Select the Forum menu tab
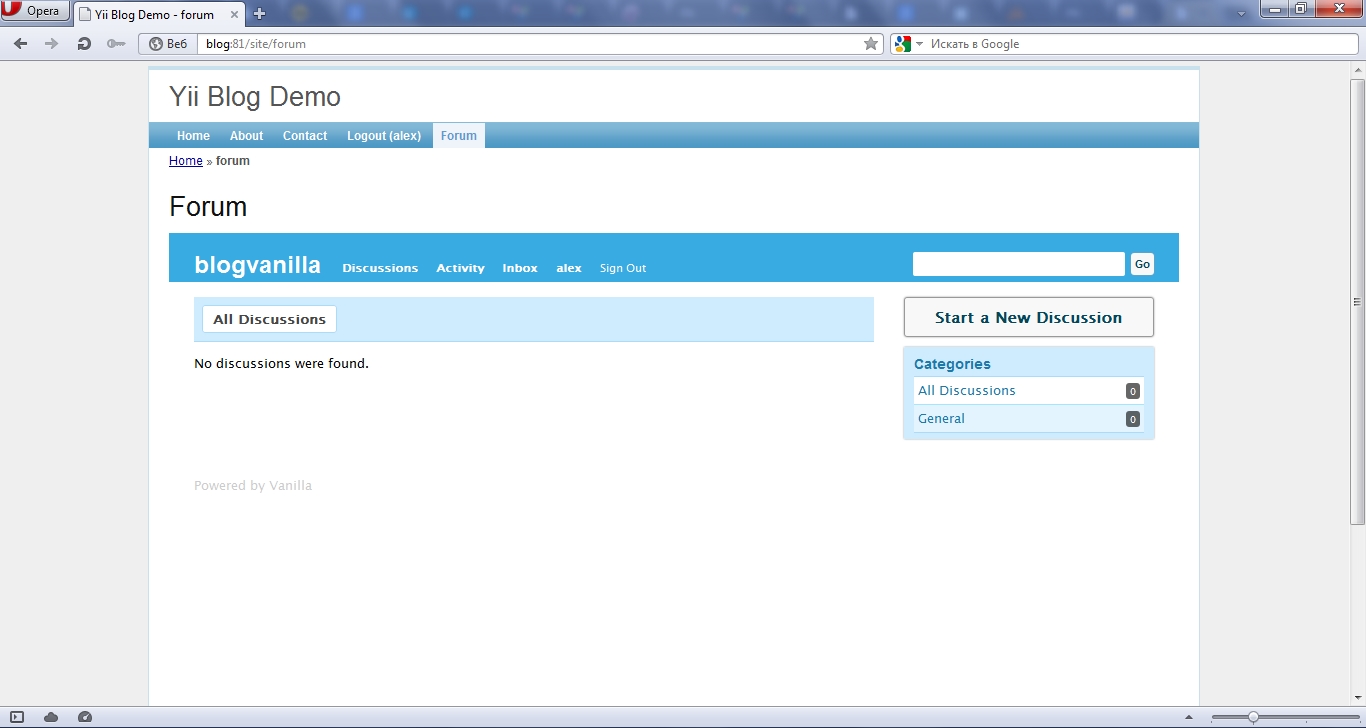The image size is (1366, 728). [459, 136]
